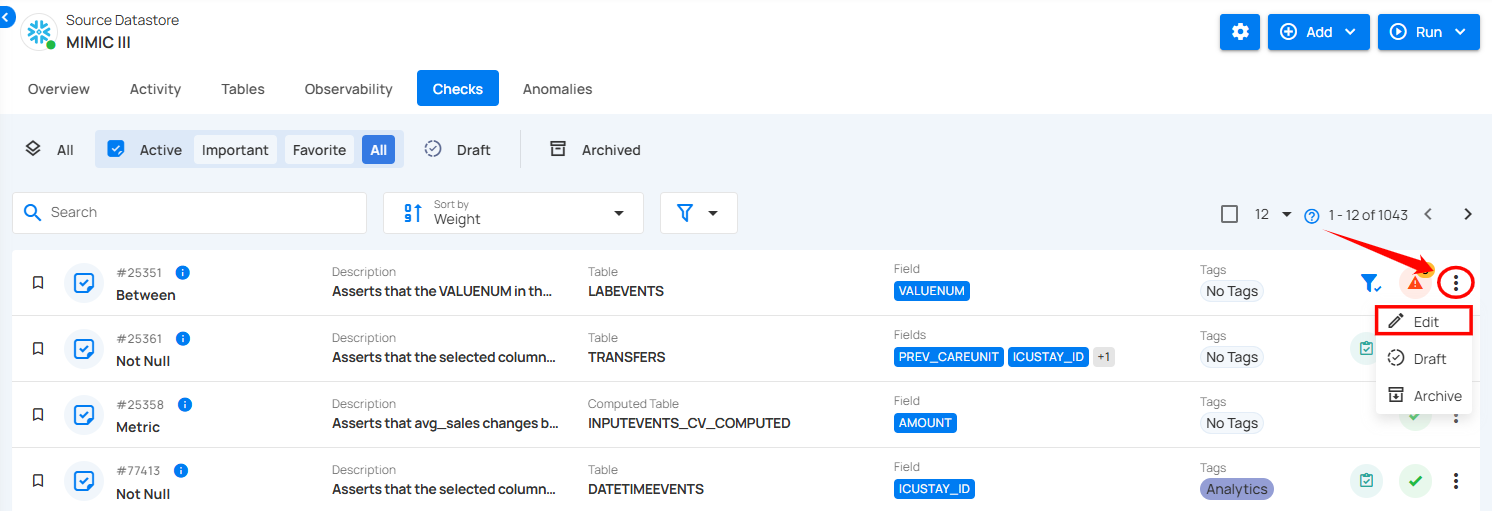Click the check icon for #25361 Not Null

(85, 349)
